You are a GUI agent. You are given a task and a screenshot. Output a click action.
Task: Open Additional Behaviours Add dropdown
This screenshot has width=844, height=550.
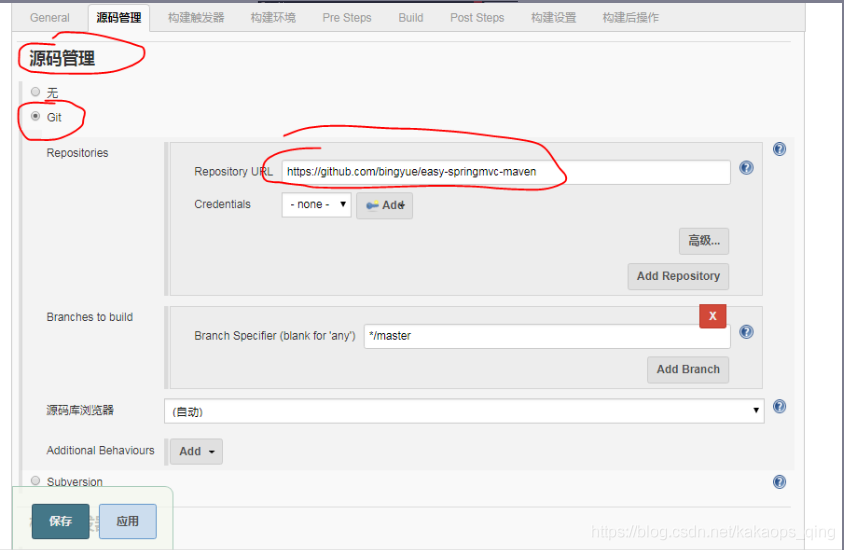(196, 451)
